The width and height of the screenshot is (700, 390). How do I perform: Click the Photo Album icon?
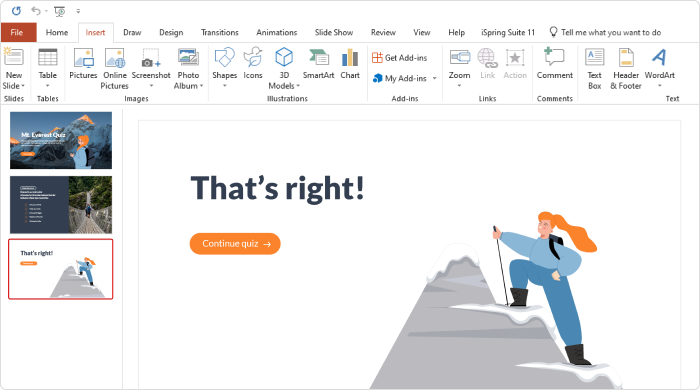click(188, 58)
